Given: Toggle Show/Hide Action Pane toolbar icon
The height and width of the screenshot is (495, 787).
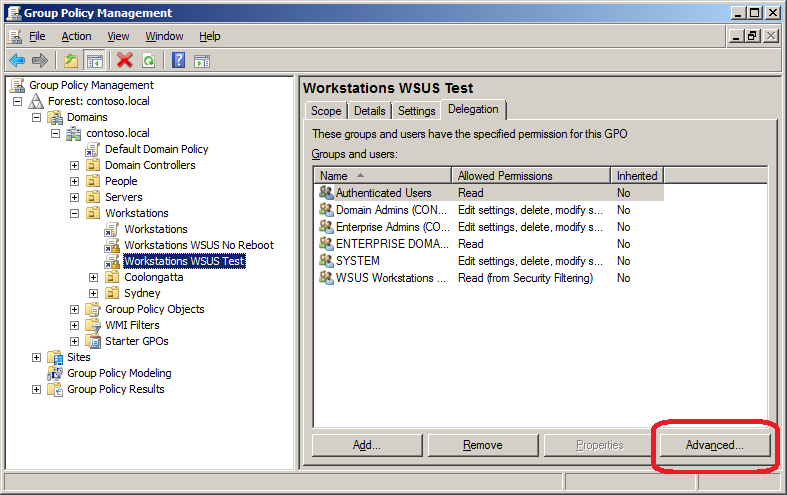Looking at the screenshot, I should [201, 60].
